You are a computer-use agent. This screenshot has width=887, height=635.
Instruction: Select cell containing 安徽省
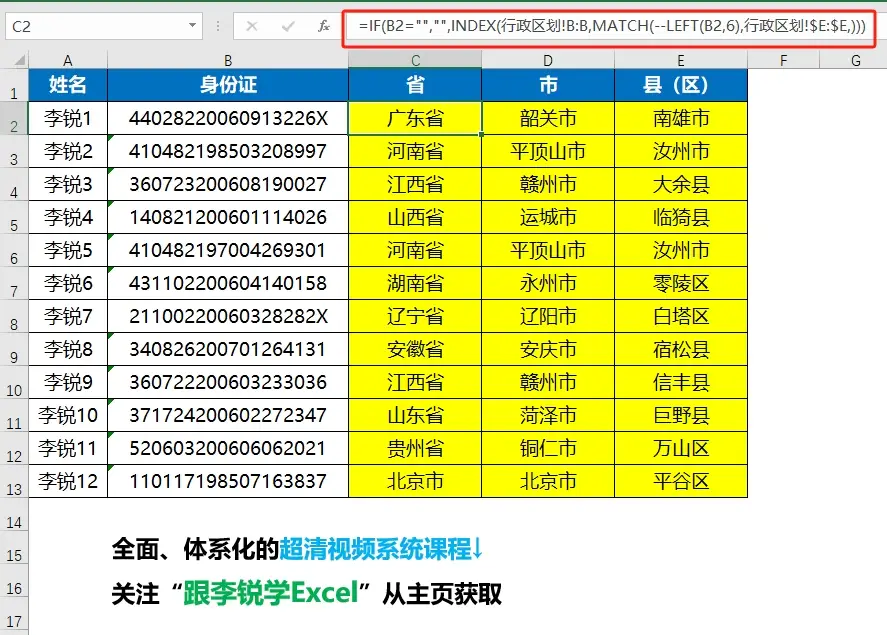point(415,349)
